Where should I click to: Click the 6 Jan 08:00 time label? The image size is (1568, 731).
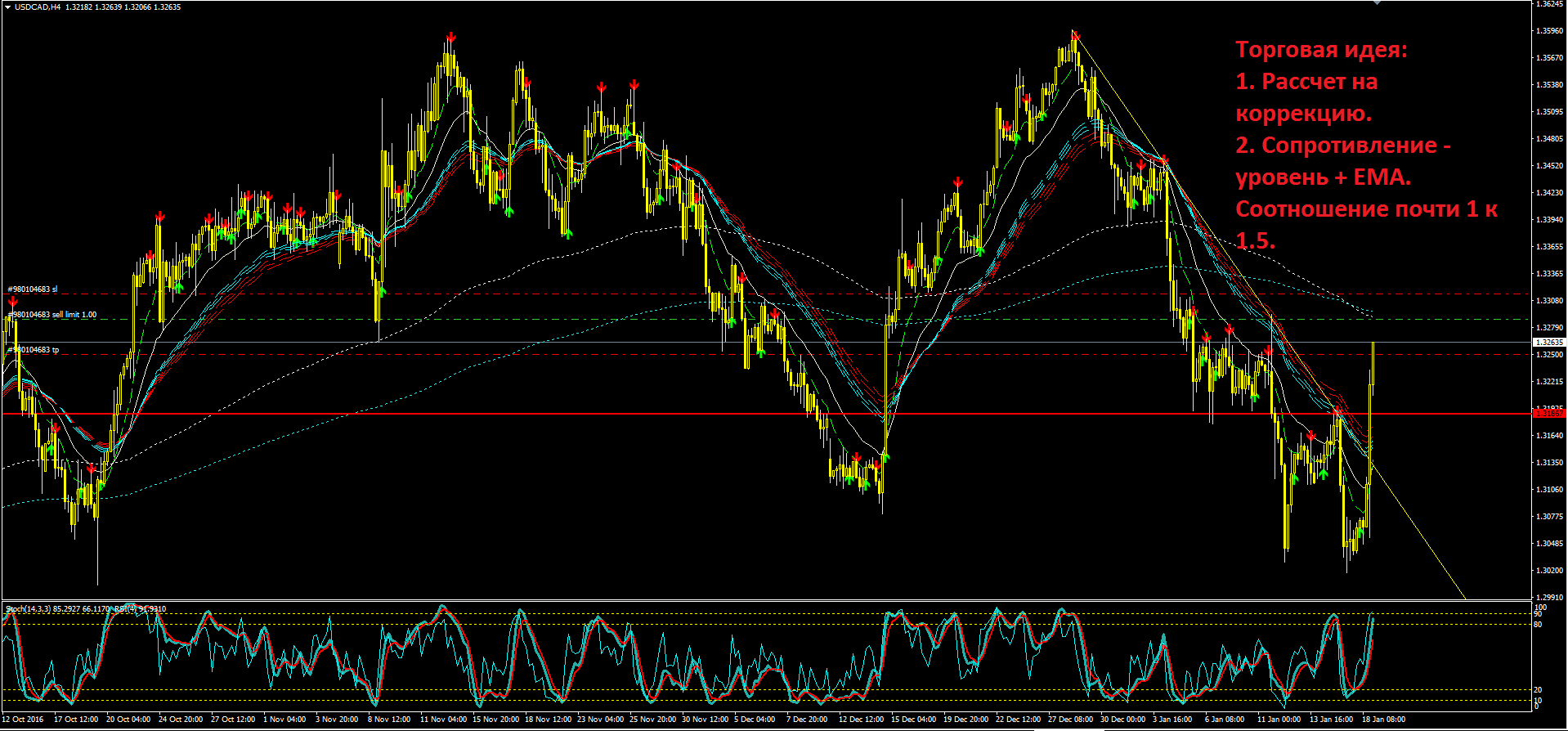tap(1225, 720)
